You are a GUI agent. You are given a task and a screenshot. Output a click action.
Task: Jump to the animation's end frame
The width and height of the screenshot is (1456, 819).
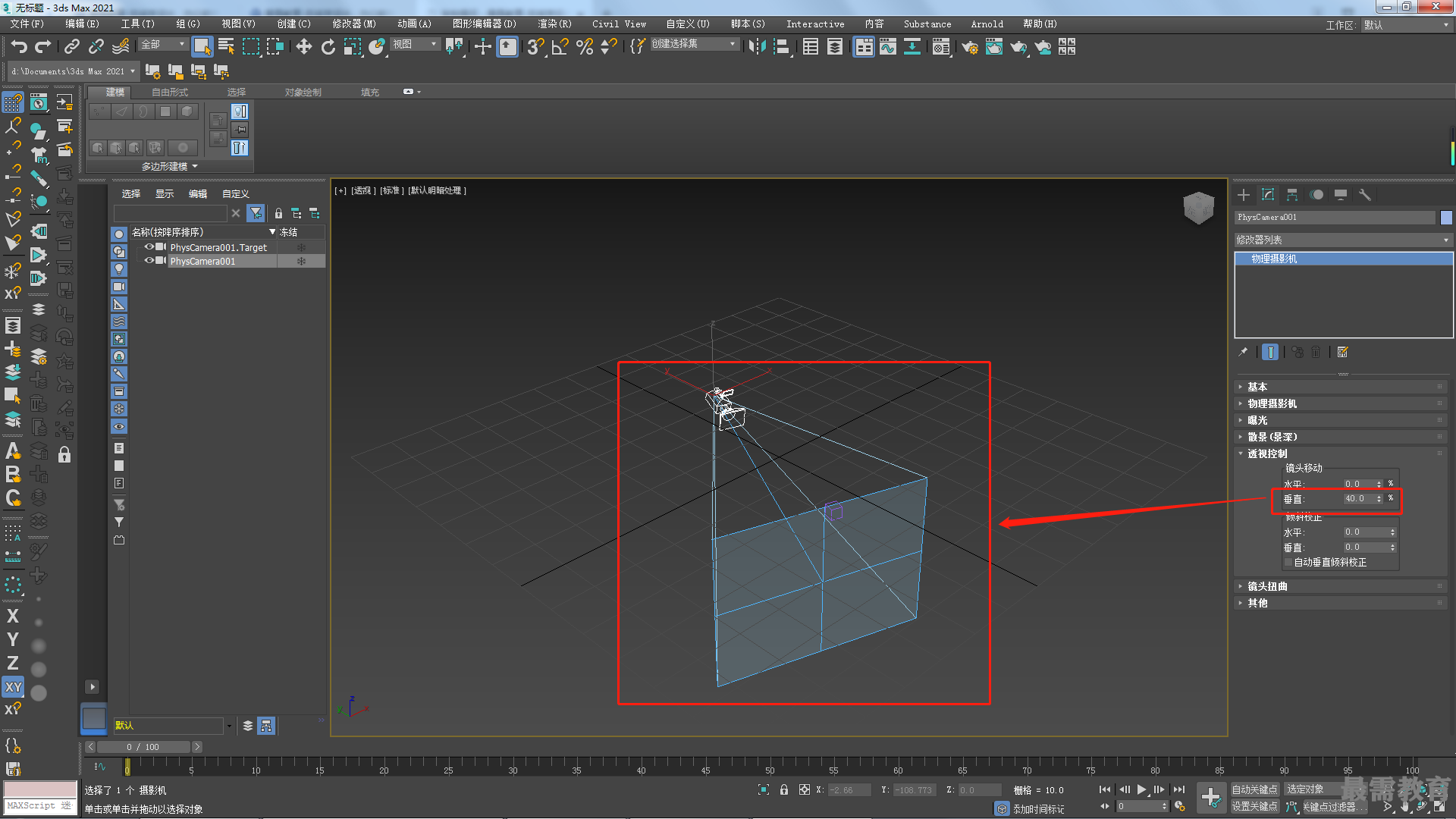tap(1178, 789)
